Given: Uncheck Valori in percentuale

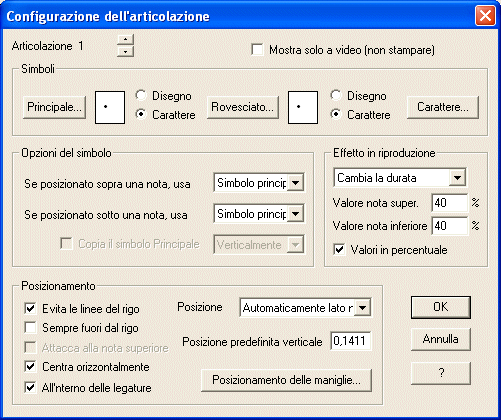Looking at the screenshot, I should (339, 250).
